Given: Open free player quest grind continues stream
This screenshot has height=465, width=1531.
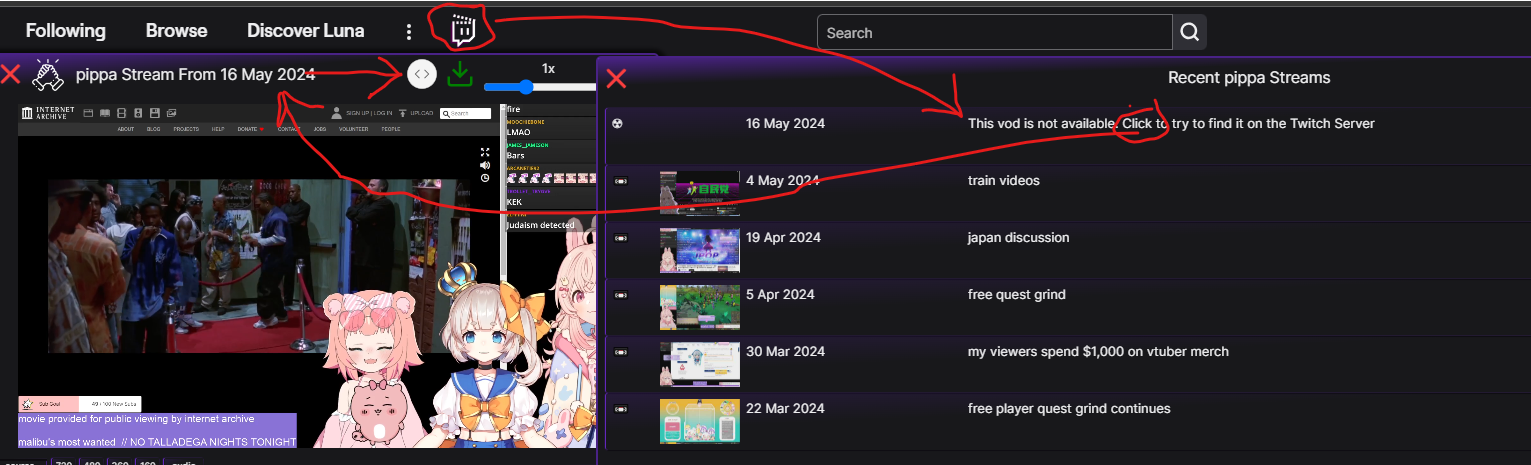Looking at the screenshot, I should [x=1069, y=409].
